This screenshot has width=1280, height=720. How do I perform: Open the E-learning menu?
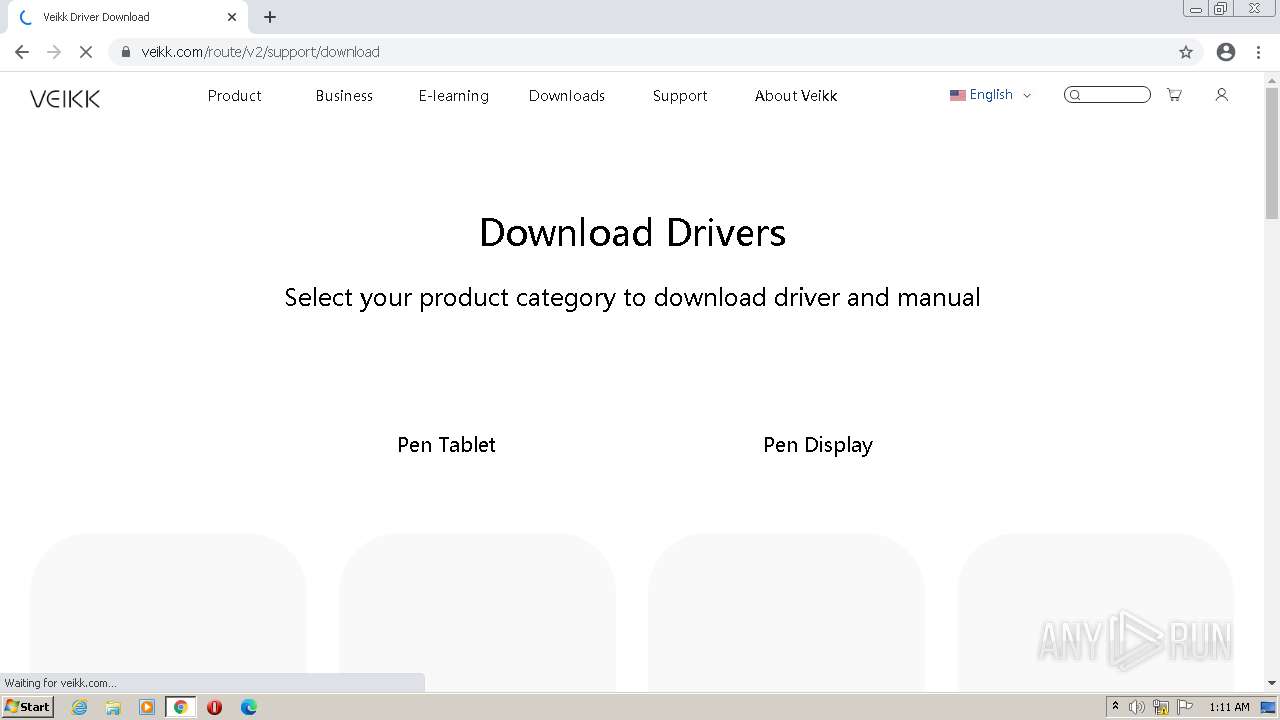coord(453,96)
